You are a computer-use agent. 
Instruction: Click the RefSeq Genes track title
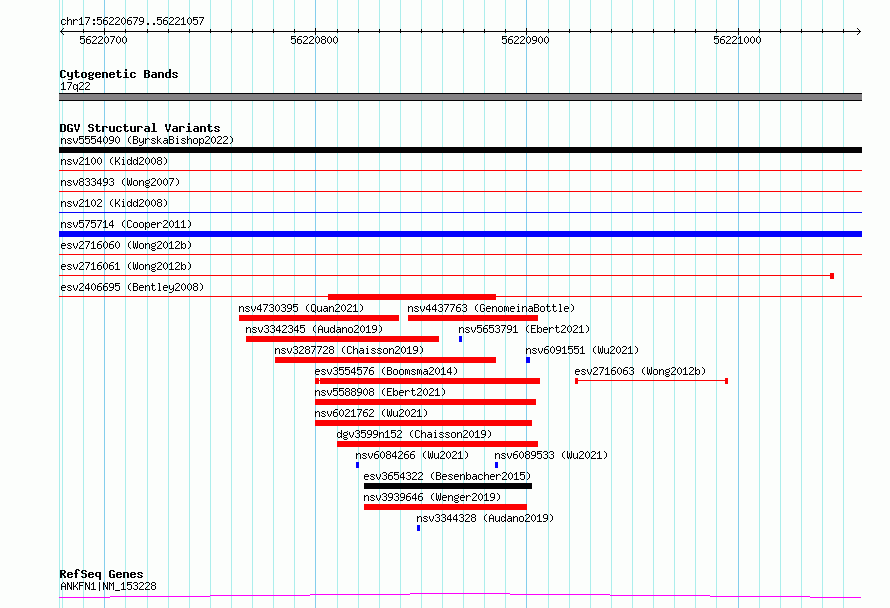[x=101, y=575]
